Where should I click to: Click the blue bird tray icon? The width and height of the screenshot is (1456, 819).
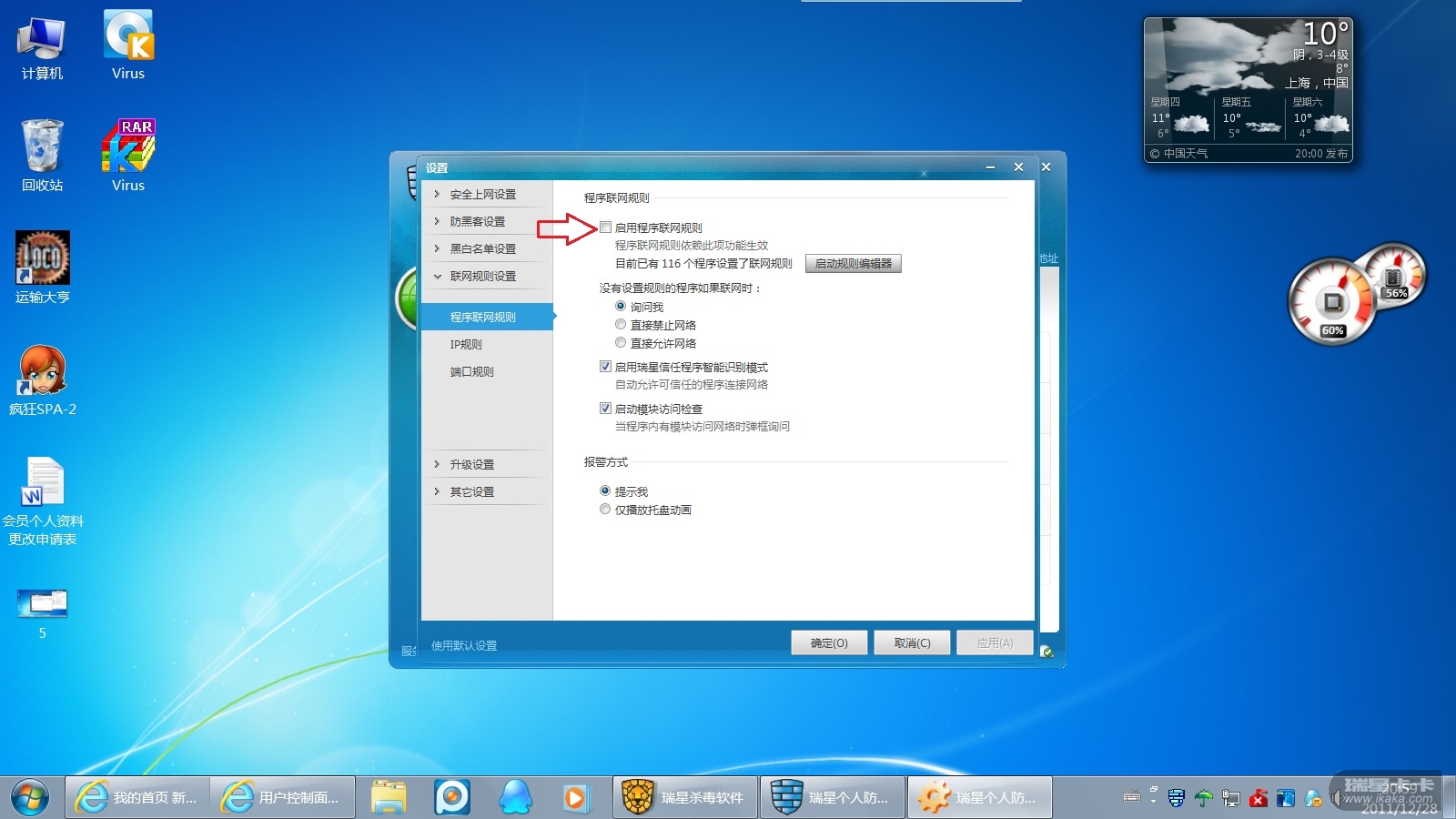click(1286, 798)
